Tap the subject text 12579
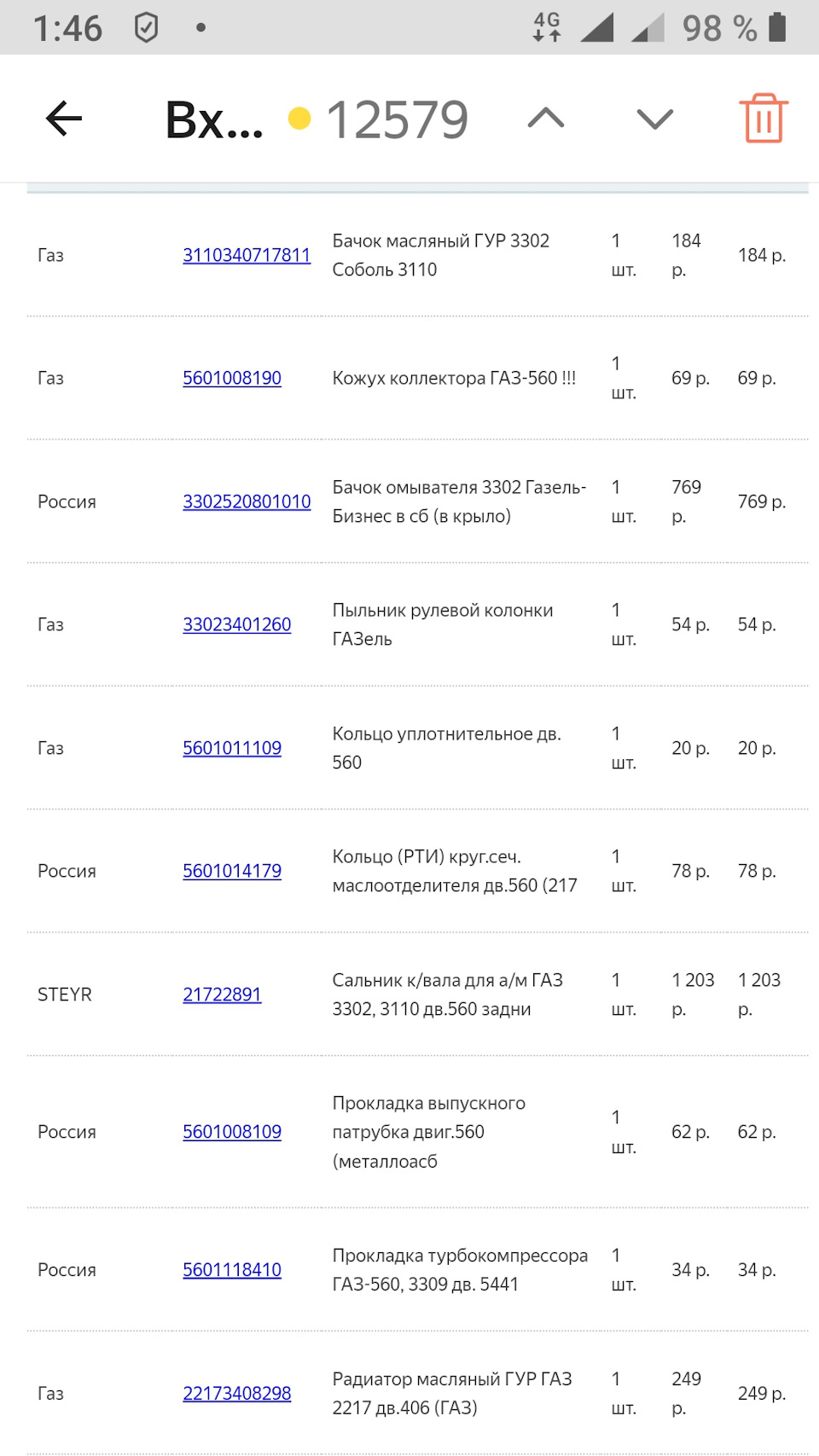The width and height of the screenshot is (819, 1456). pos(398,119)
